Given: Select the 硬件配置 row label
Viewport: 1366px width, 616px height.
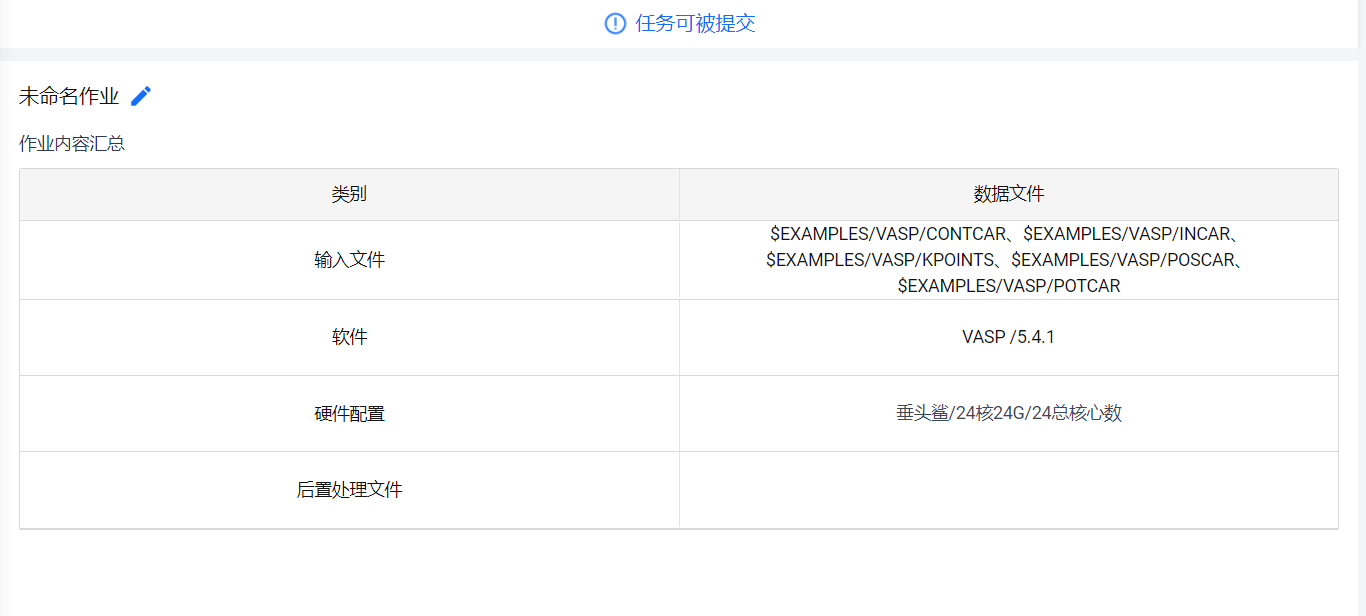Looking at the screenshot, I should (349, 413).
